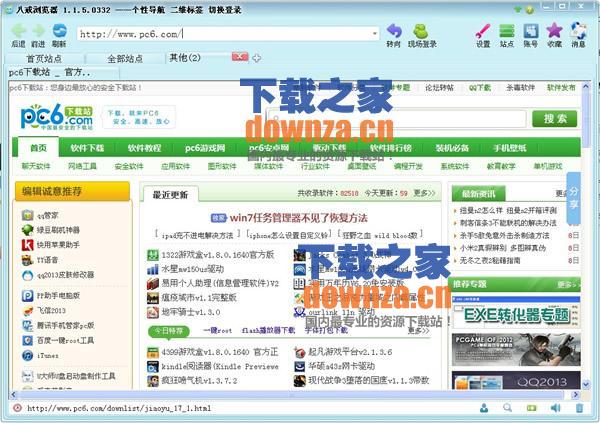Open the QQ2013 banner image
This screenshot has height=423, width=600.
(x=516, y=381)
